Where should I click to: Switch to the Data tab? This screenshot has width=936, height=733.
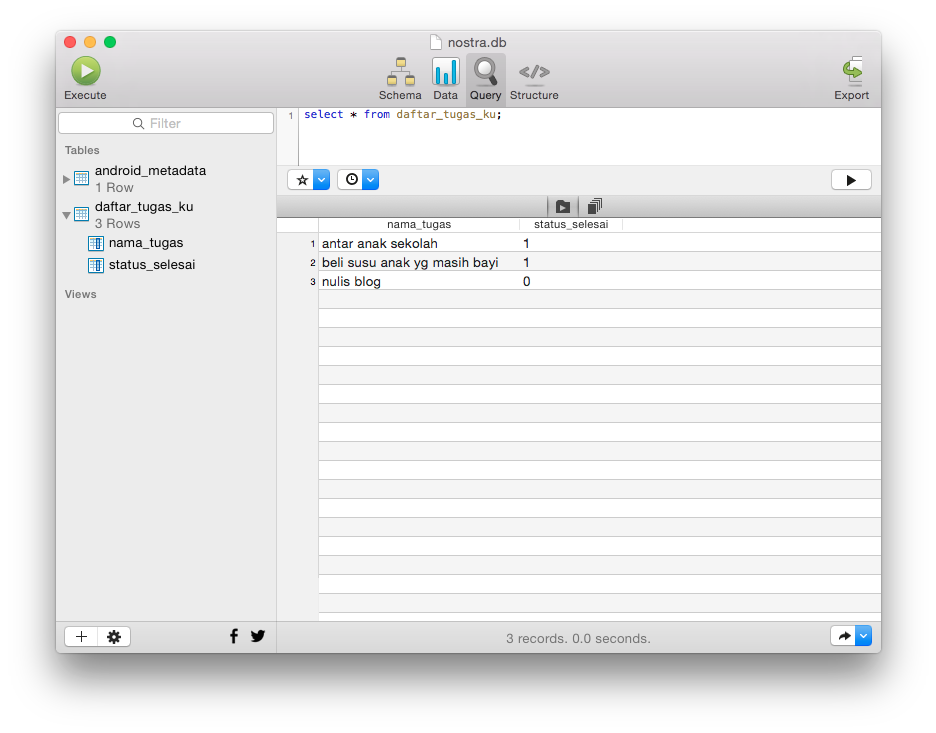[x=445, y=79]
